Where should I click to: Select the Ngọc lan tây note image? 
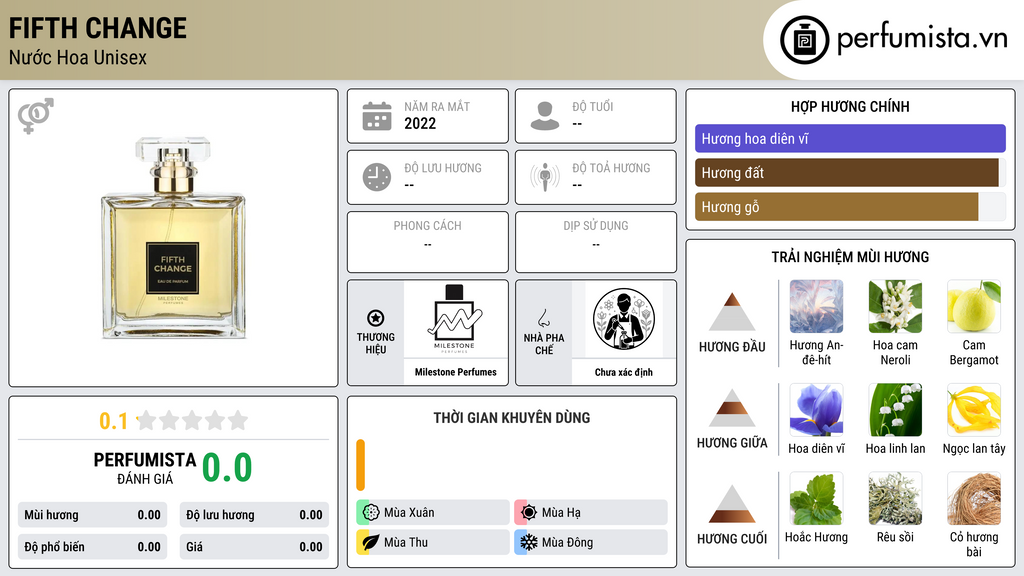[x=974, y=409]
